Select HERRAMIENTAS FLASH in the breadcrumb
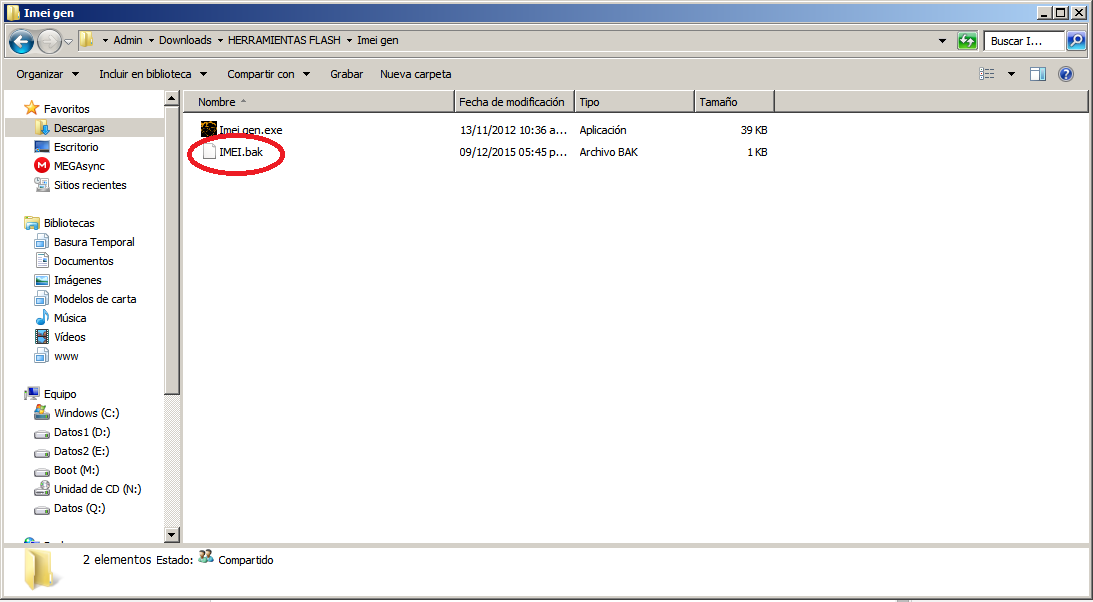 (x=284, y=40)
